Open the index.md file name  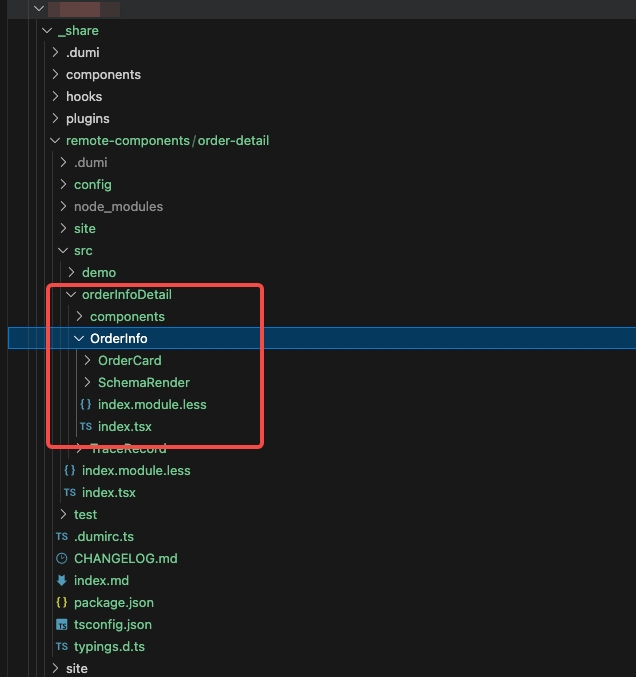pyautogui.click(x=101, y=580)
